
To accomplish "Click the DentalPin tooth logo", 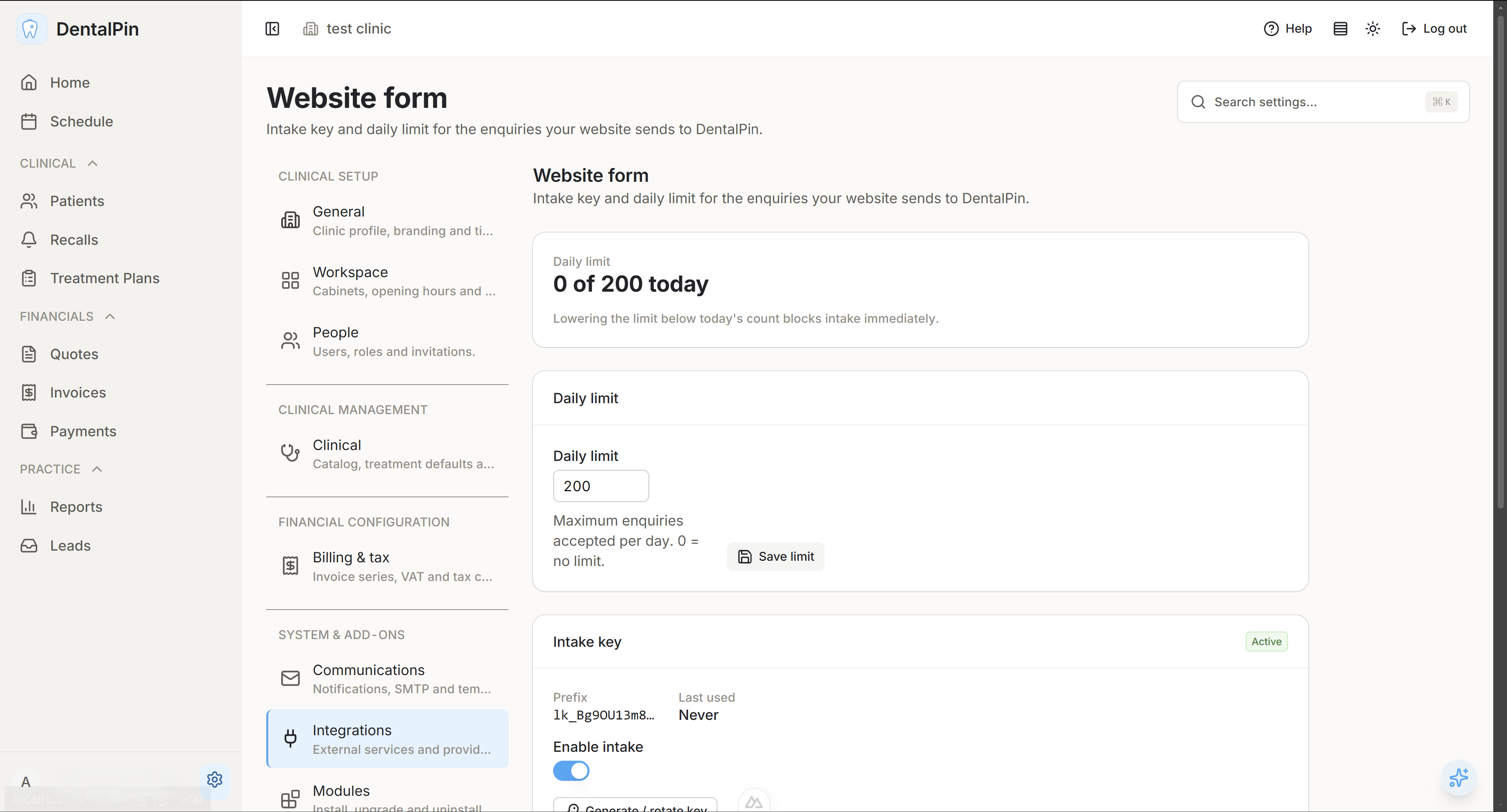I will (x=31, y=29).
